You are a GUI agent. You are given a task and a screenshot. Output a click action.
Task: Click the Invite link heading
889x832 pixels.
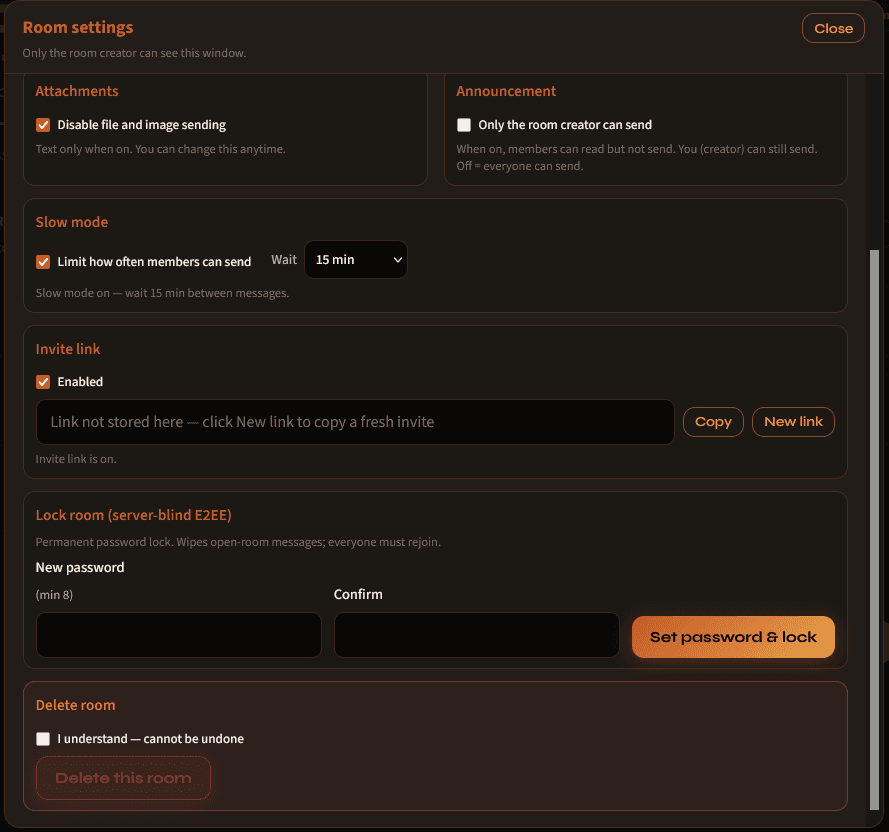(x=67, y=349)
